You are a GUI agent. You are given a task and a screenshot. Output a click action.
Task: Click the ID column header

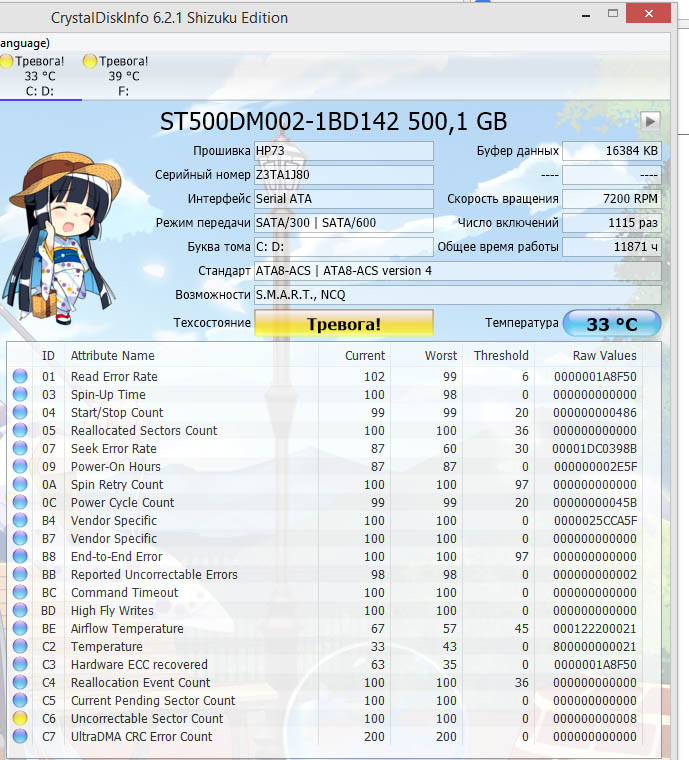[48, 356]
